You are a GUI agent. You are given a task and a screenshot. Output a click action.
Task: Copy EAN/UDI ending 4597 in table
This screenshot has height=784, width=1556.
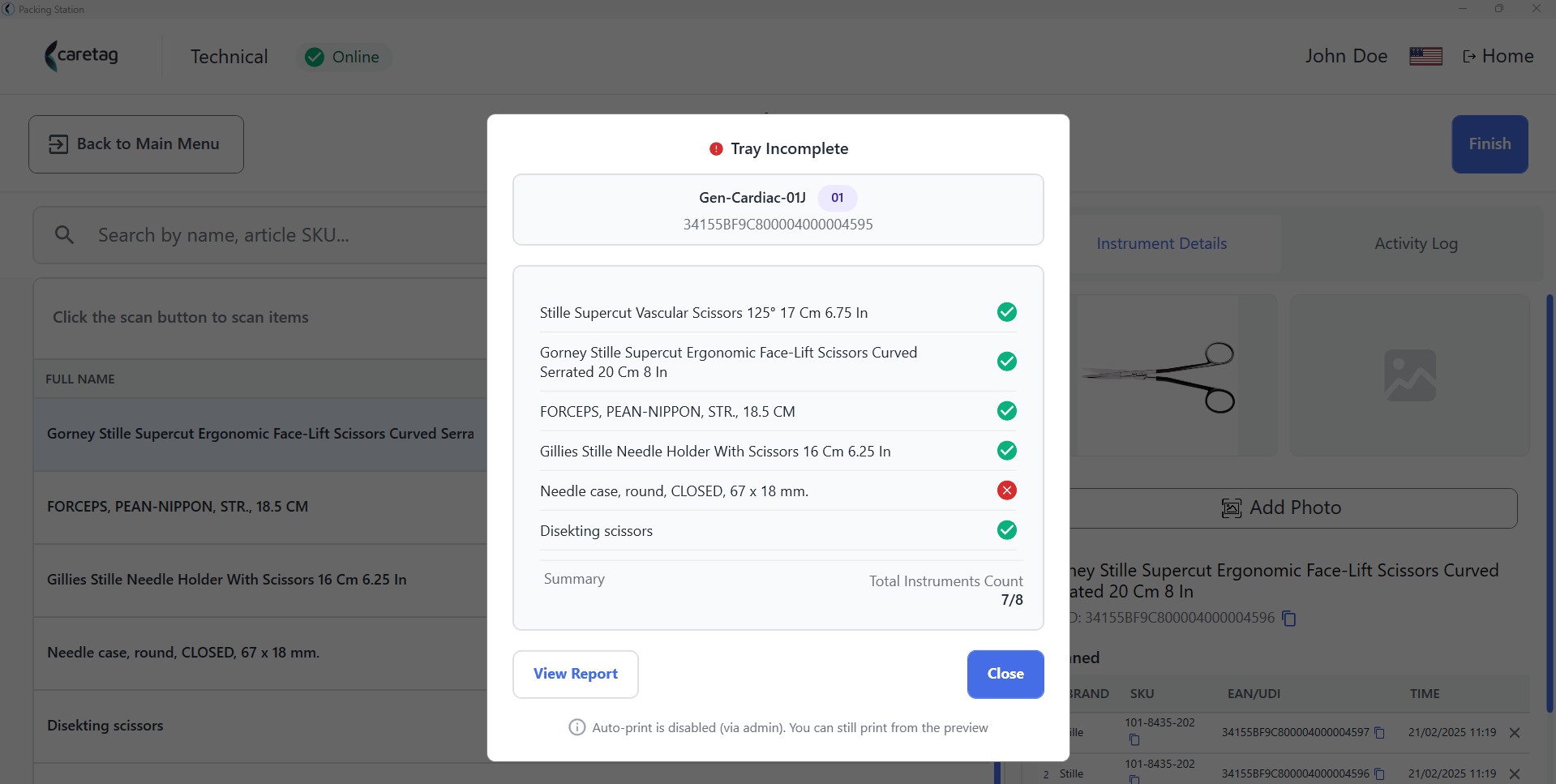pos(1379,733)
